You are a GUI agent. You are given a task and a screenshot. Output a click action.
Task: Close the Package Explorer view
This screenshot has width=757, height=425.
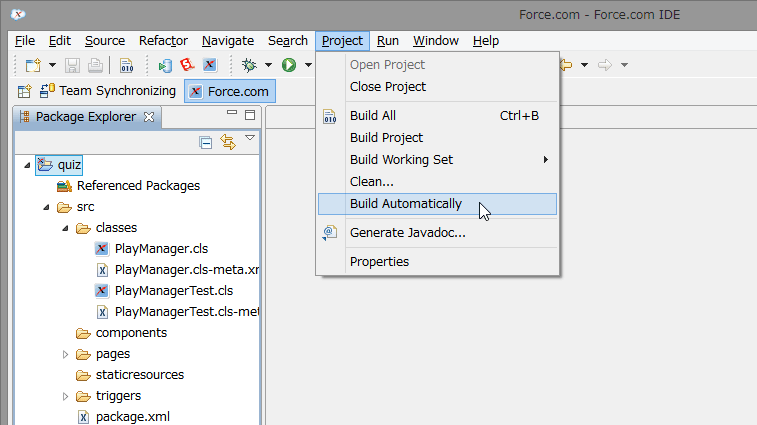click(149, 117)
